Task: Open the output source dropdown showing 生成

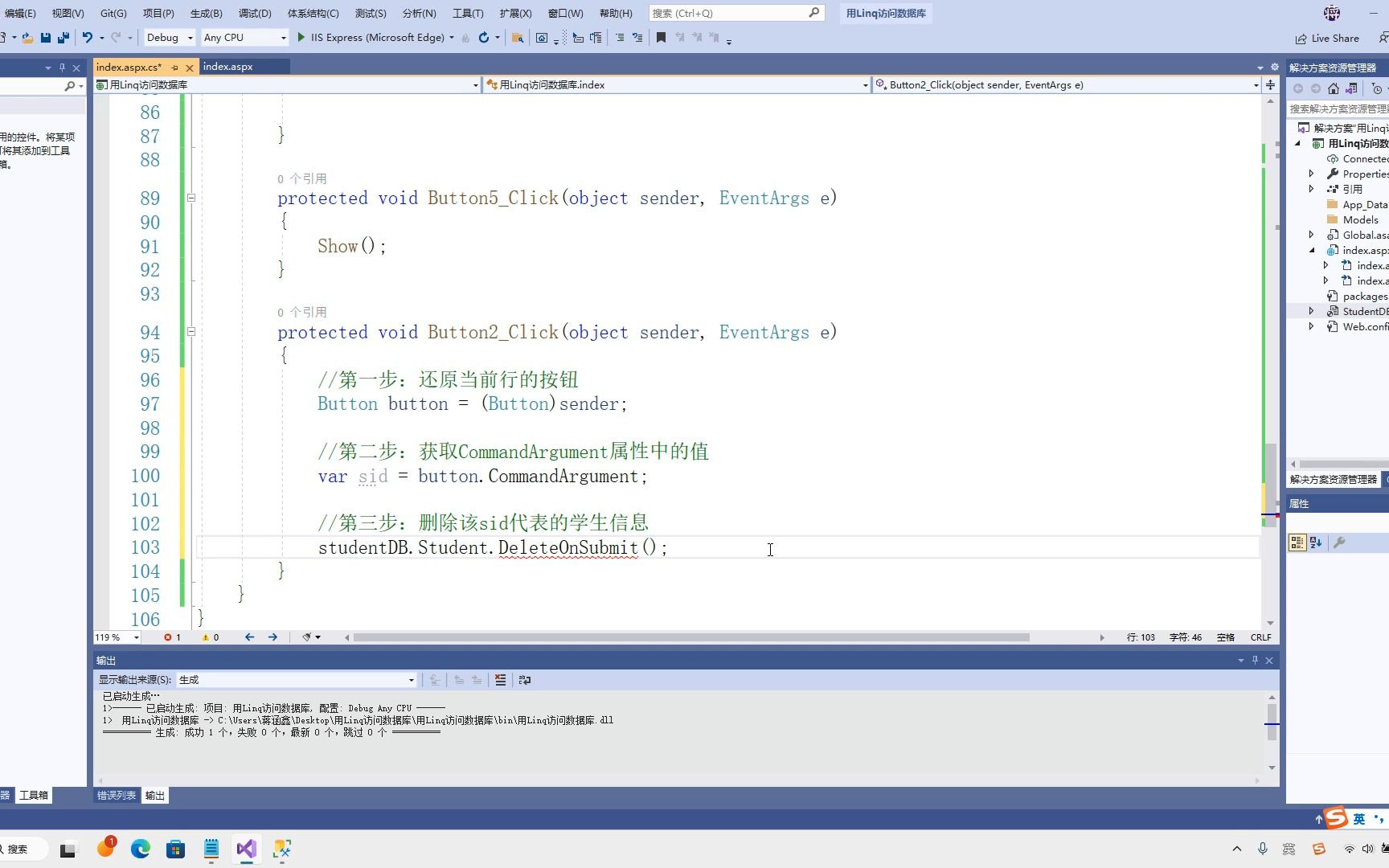Action: [297, 680]
